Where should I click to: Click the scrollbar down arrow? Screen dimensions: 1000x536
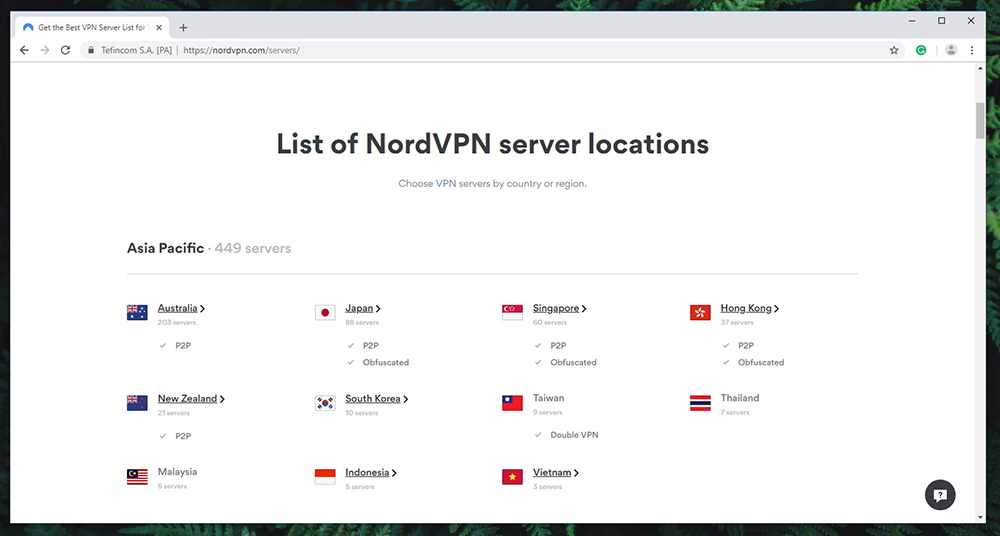pos(980,517)
